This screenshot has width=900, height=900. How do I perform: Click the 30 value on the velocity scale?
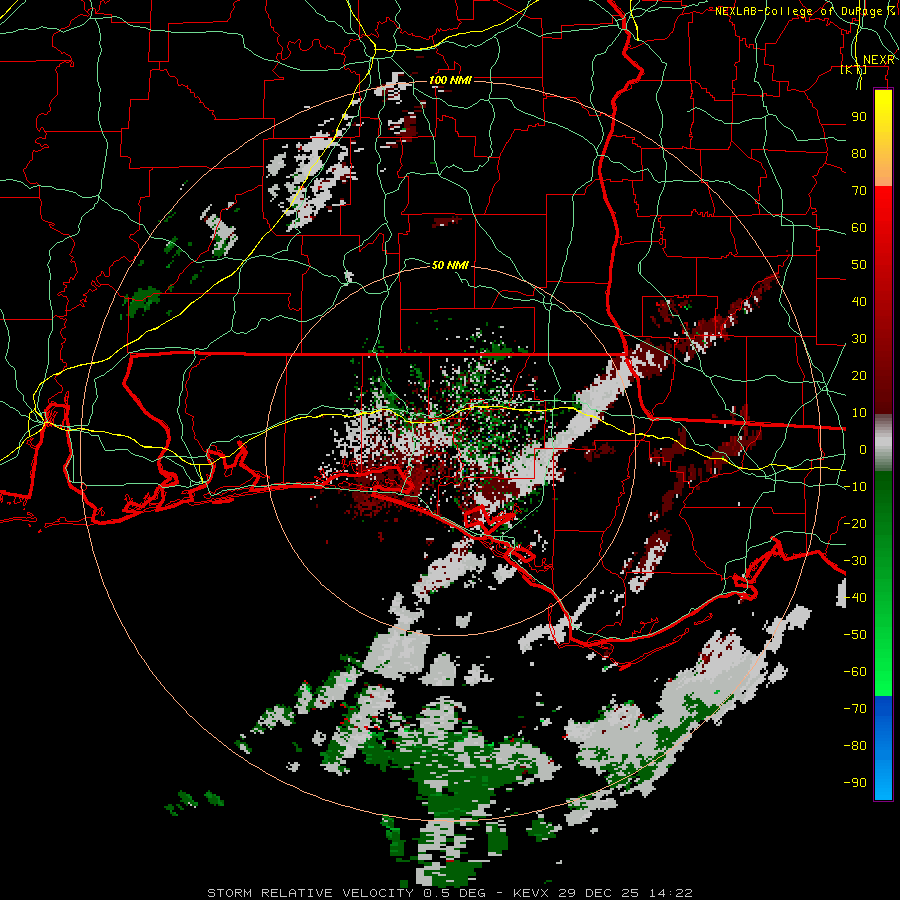pos(859,339)
